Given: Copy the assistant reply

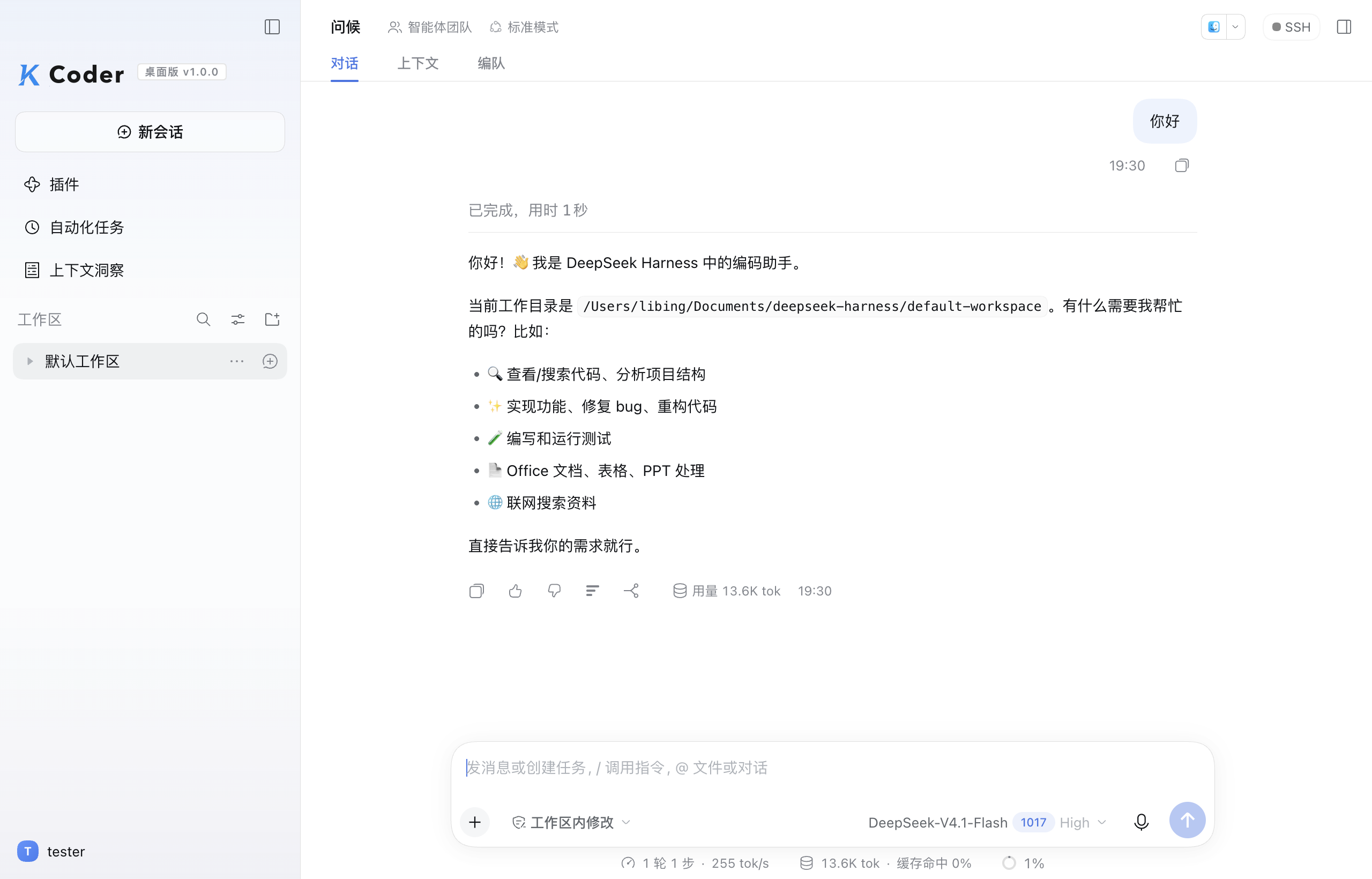Looking at the screenshot, I should coord(476,591).
